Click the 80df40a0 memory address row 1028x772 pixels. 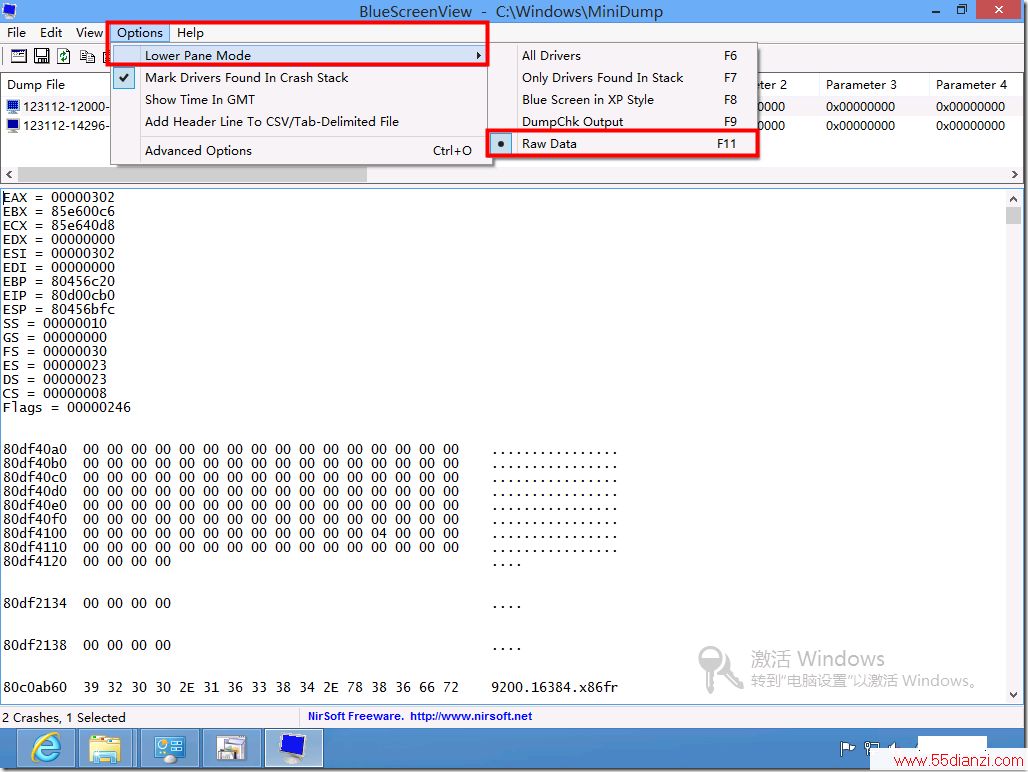310,450
